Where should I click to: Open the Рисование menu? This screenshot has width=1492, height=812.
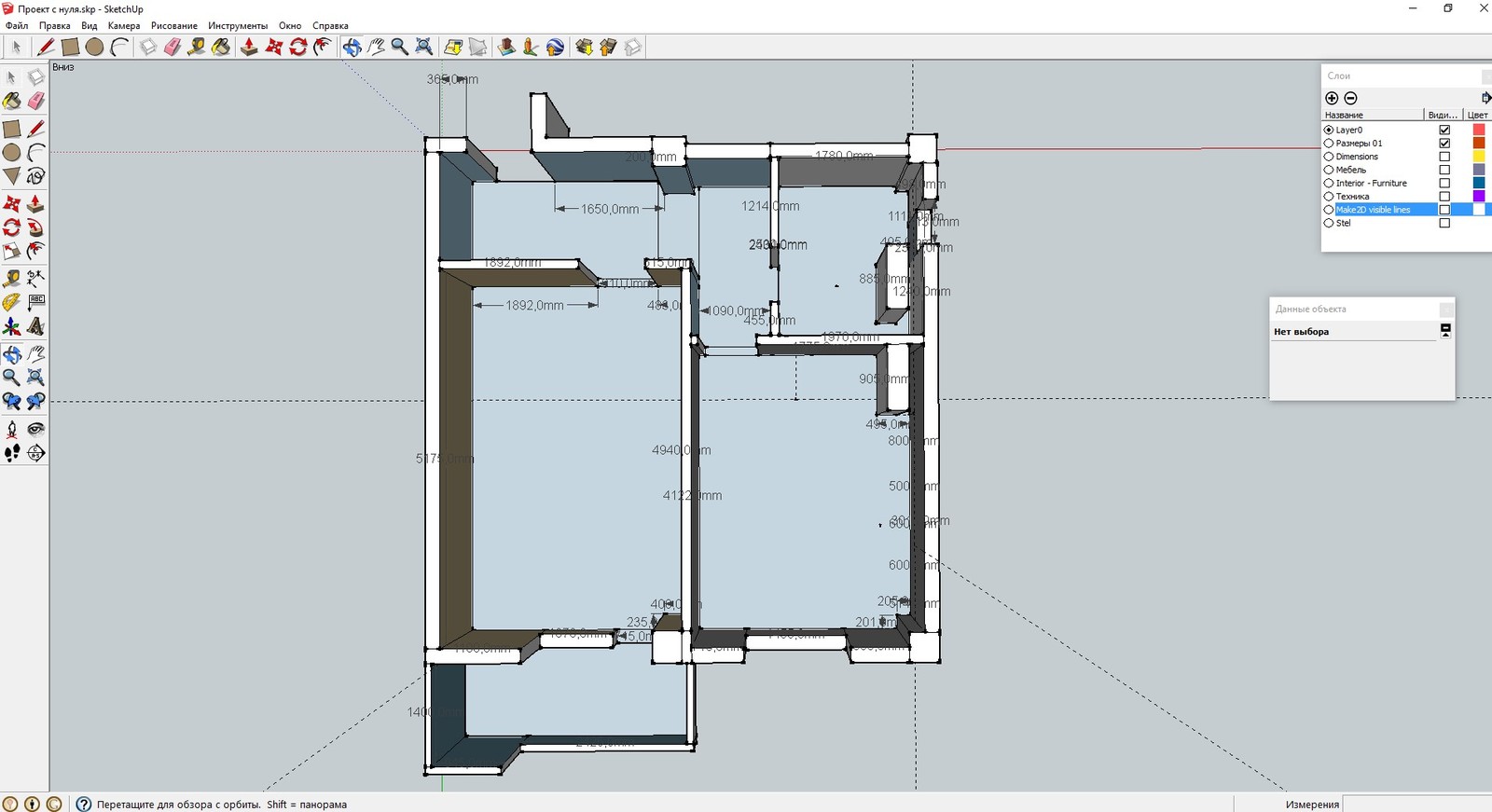(x=174, y=26)
